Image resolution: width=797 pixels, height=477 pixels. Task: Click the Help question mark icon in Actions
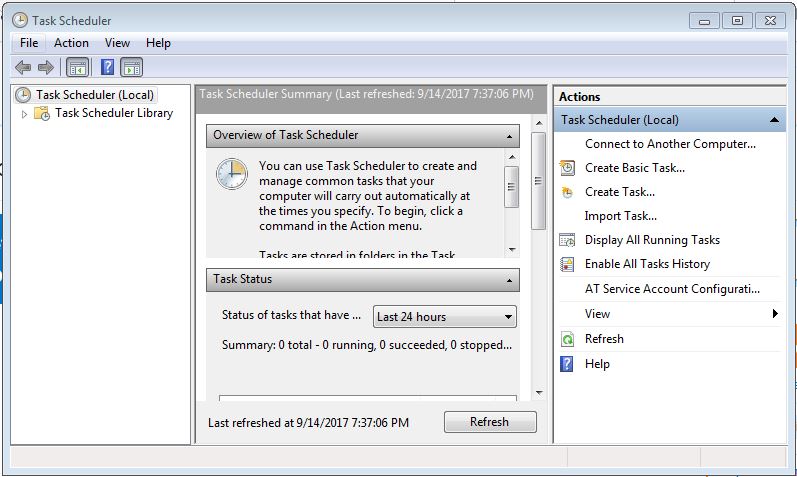pyautogui.click(x=566, y=364)
